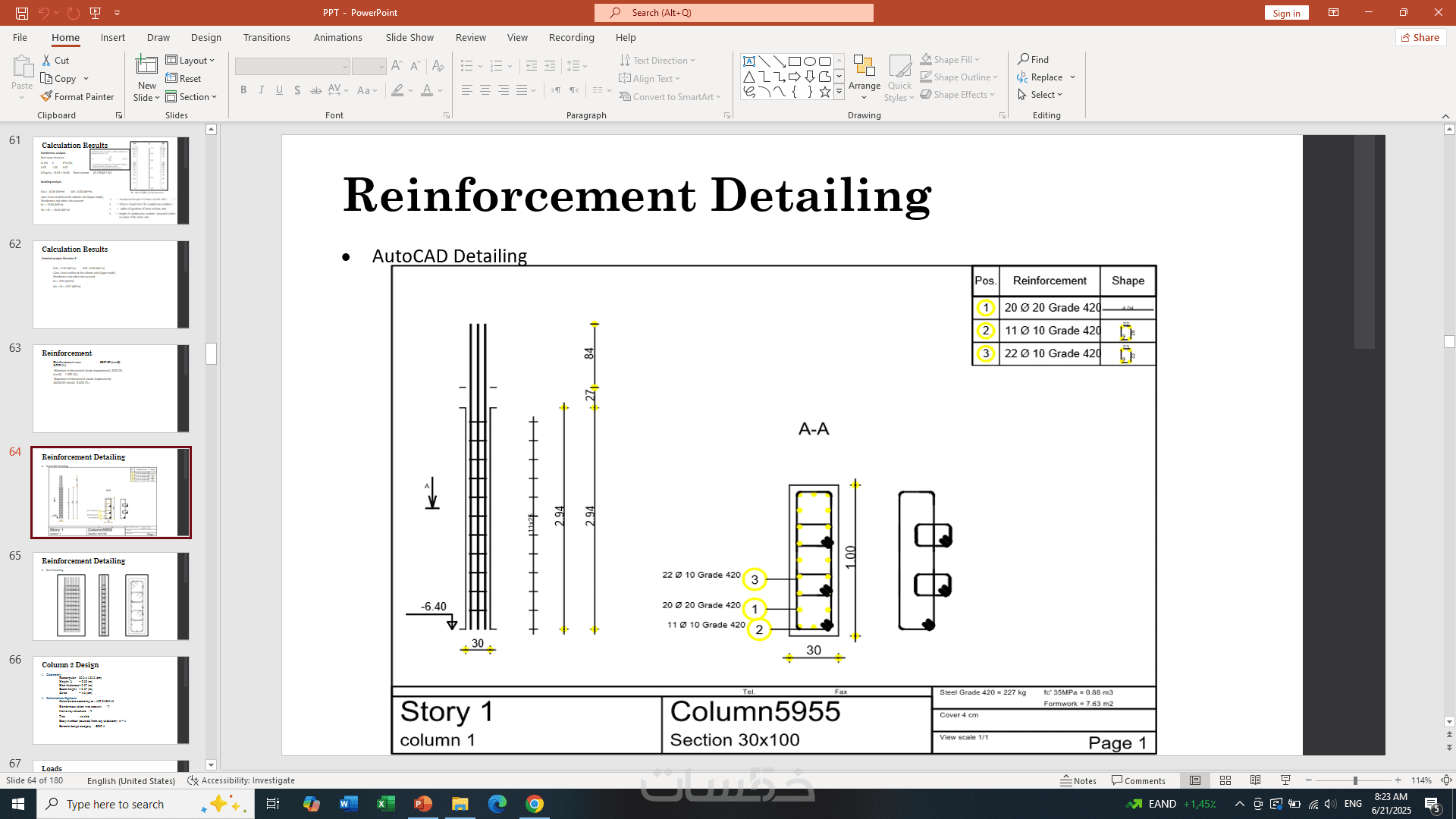Toggle the Comments pane
This screenshot has height=819, width=1456.
1138,780
